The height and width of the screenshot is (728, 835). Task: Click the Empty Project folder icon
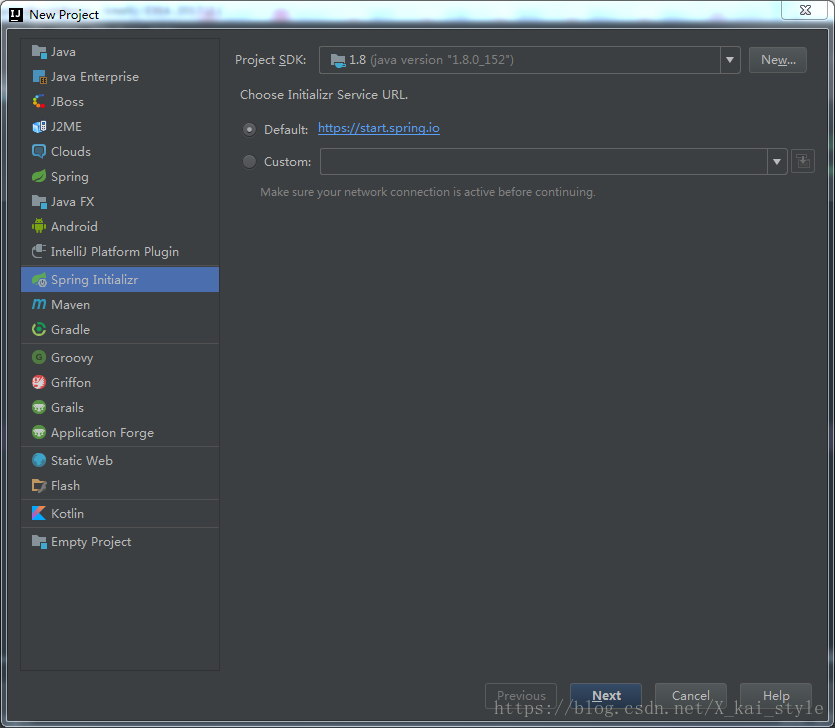click(x=39, y=542)
